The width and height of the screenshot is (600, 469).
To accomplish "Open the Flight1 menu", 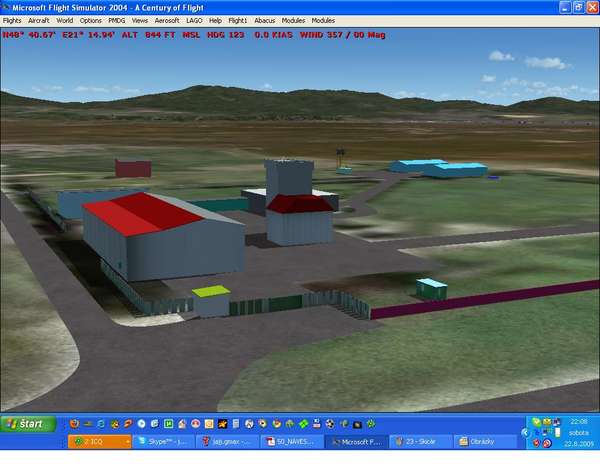I will click(x=238, y=21).
